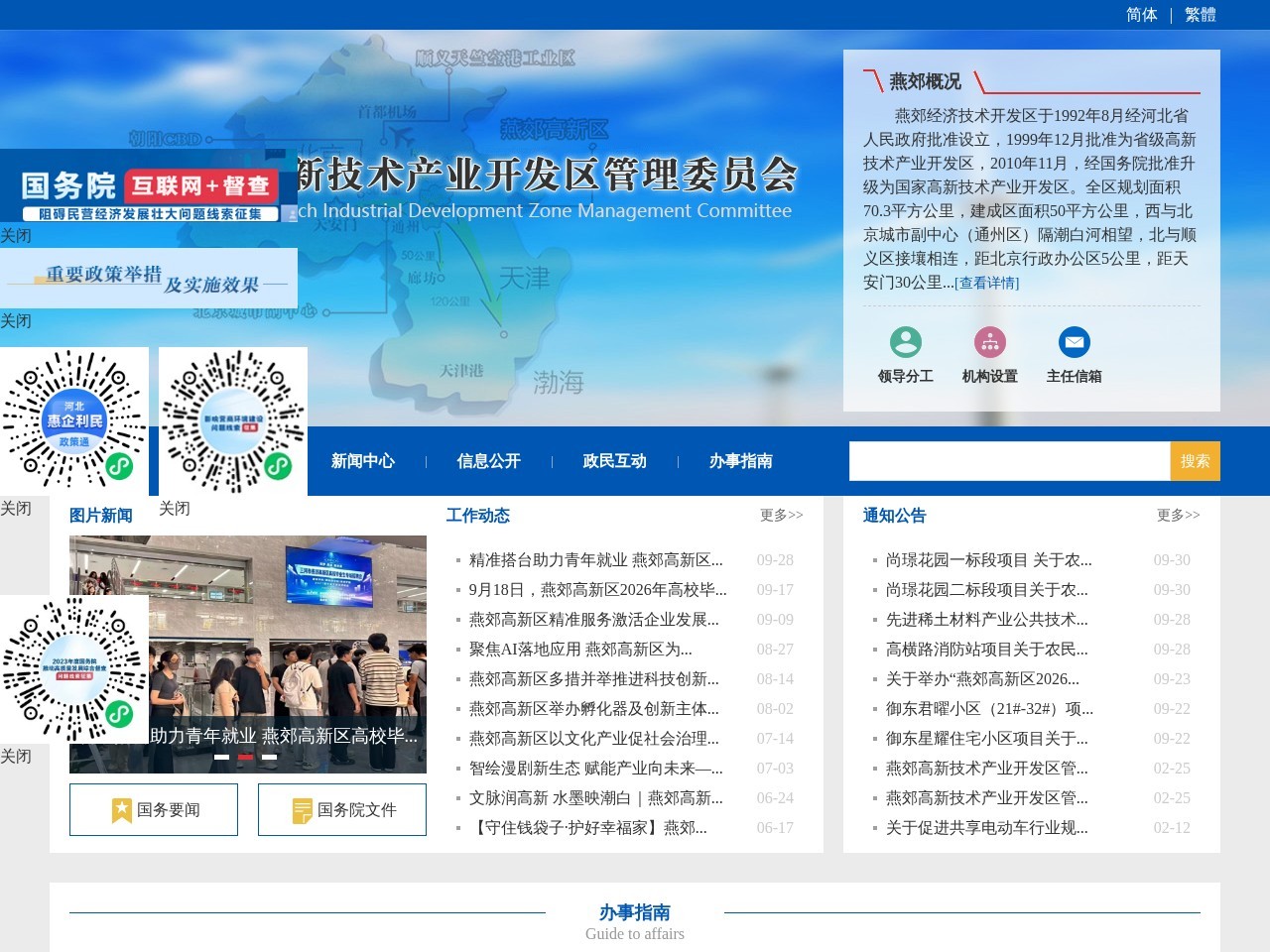This screenshot has width=1270, height=952.
Task: Select the red active carousel dot
Action: pos(246,757)
